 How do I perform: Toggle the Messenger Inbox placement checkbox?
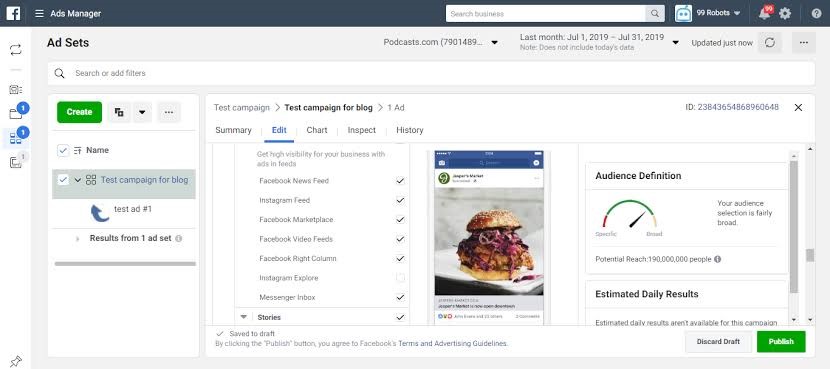400,298
